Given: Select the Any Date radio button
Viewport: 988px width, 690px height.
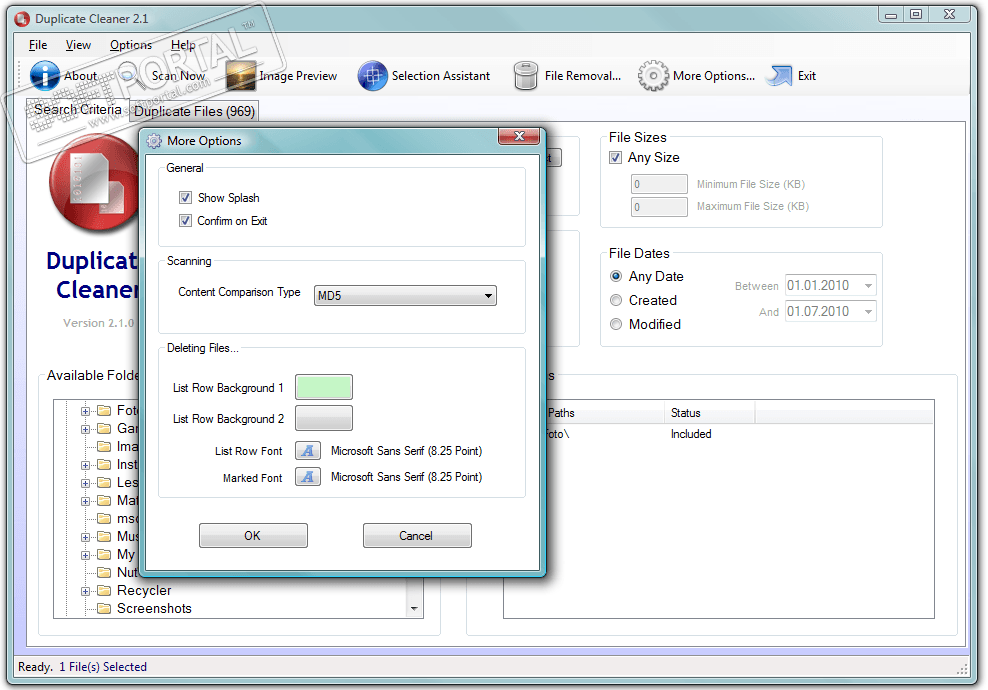Looking at the screenshot, I should click(616, 276).
